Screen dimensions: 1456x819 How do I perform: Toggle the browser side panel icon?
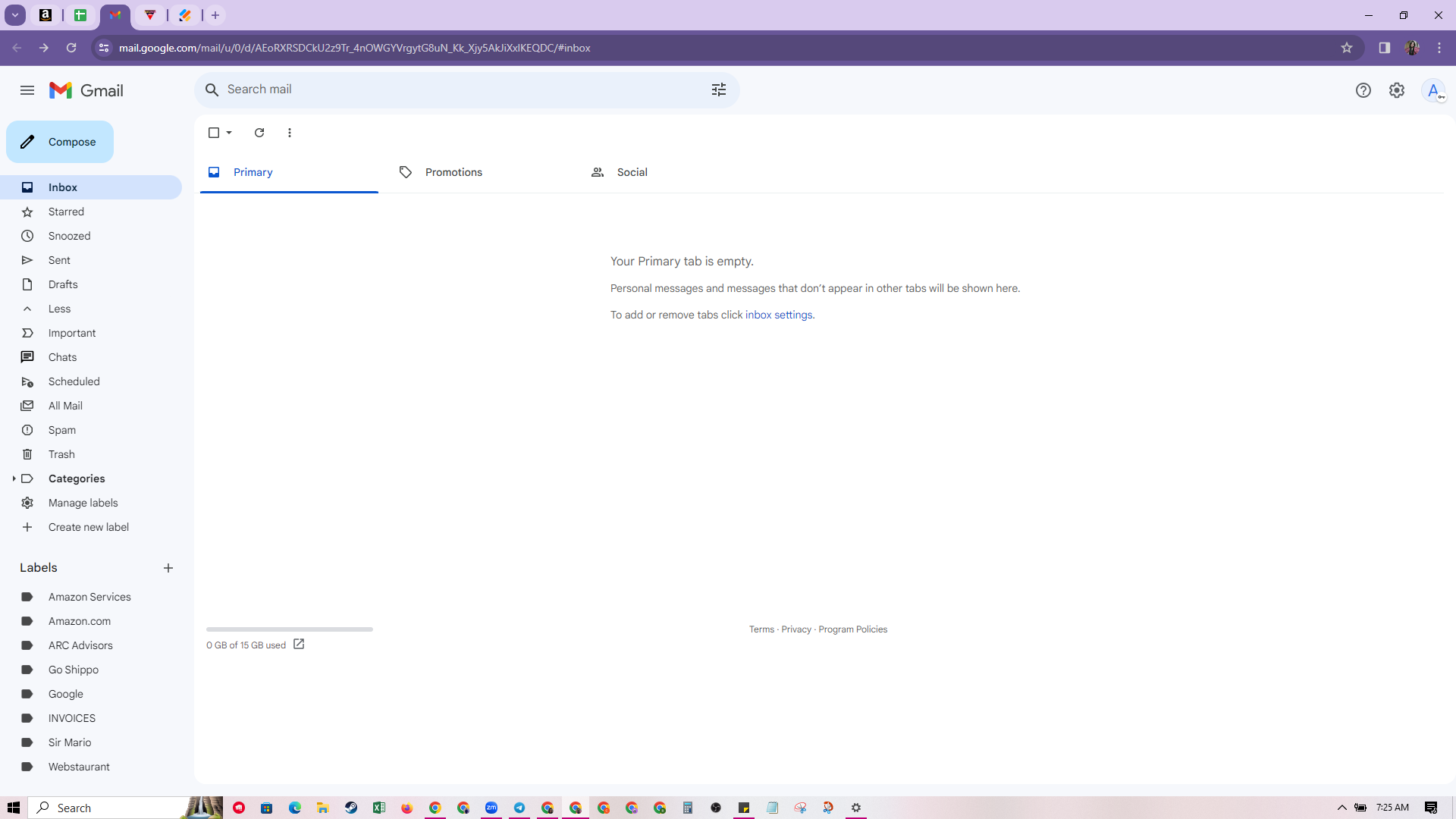tap(1385, 48)
